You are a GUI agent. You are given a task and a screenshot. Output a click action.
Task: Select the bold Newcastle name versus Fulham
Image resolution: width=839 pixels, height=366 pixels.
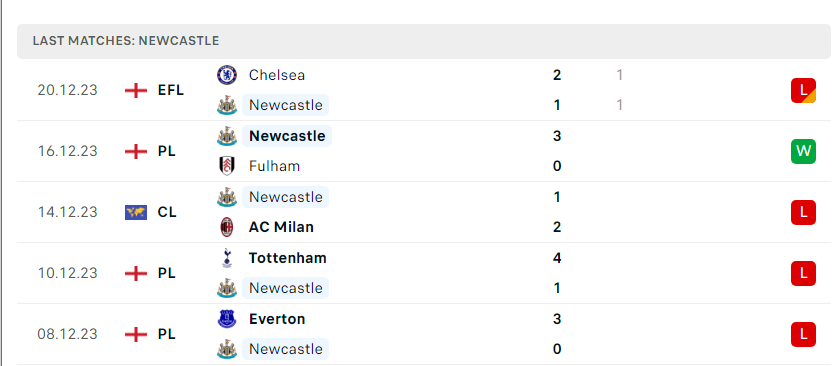[x=287, y=136]
